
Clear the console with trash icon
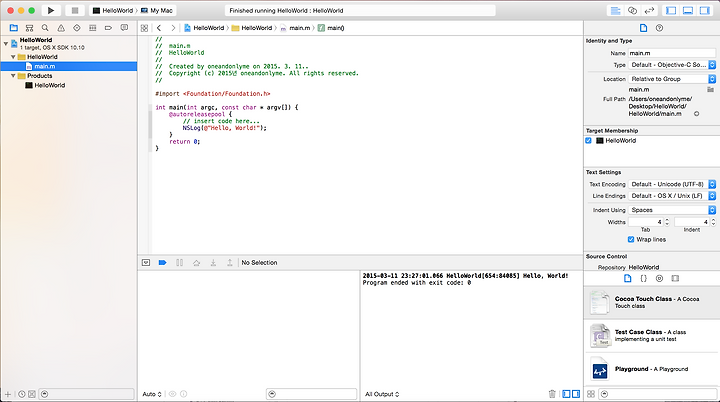click(x=552, y=394)
